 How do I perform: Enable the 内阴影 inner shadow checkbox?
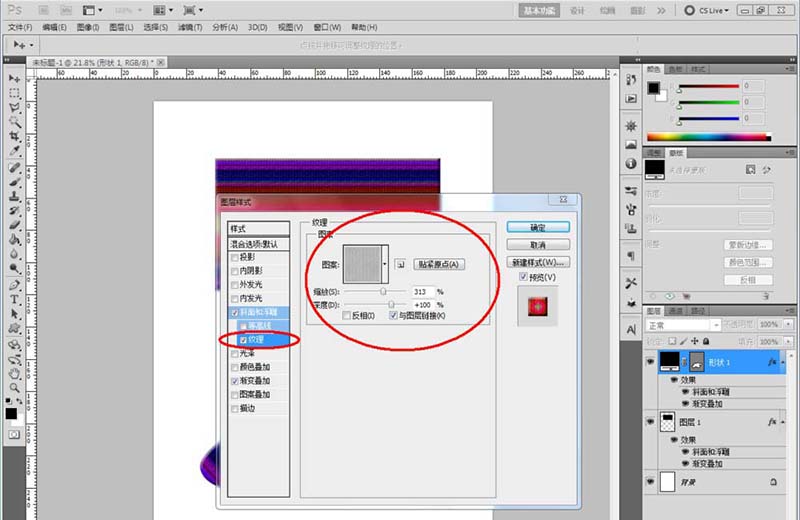pyautogui.click(x=235, y=271)
